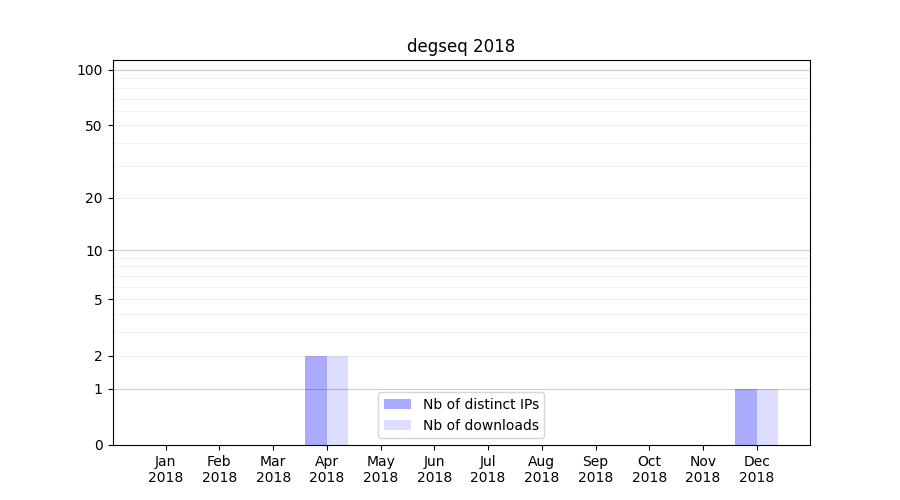Pick the 'Sep 2018' x-axis label
Screen dimensions: 900x500
coord(595,469)
